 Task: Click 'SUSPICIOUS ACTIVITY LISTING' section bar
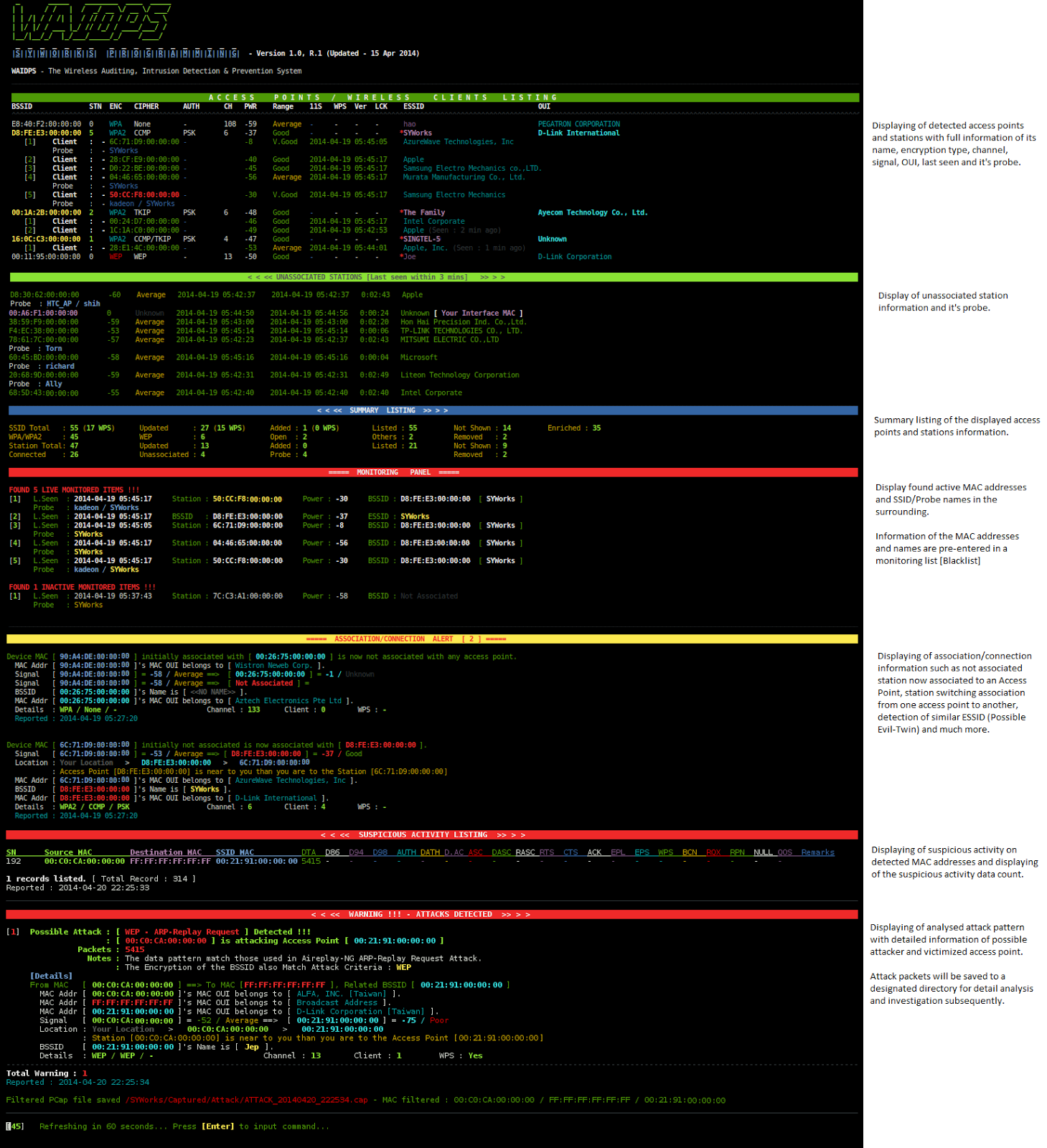[432, 834]
